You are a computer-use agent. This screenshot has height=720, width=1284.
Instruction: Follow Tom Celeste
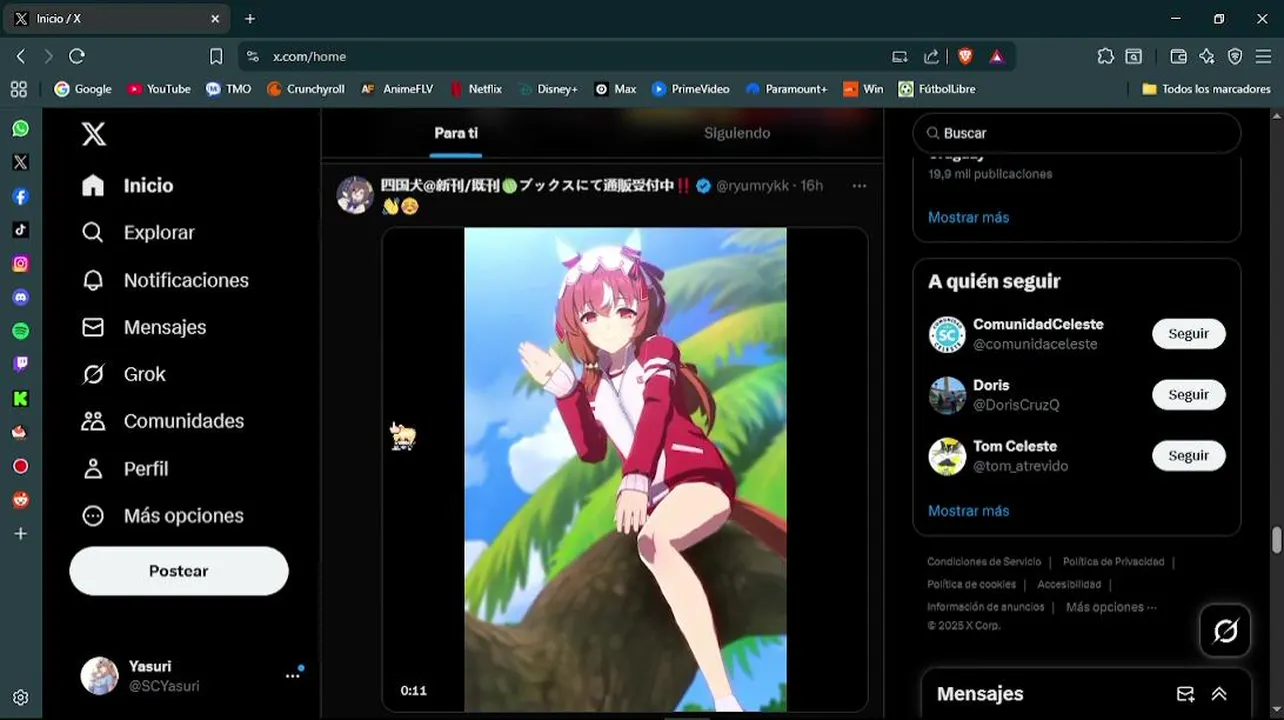(x=1189, y=456)
